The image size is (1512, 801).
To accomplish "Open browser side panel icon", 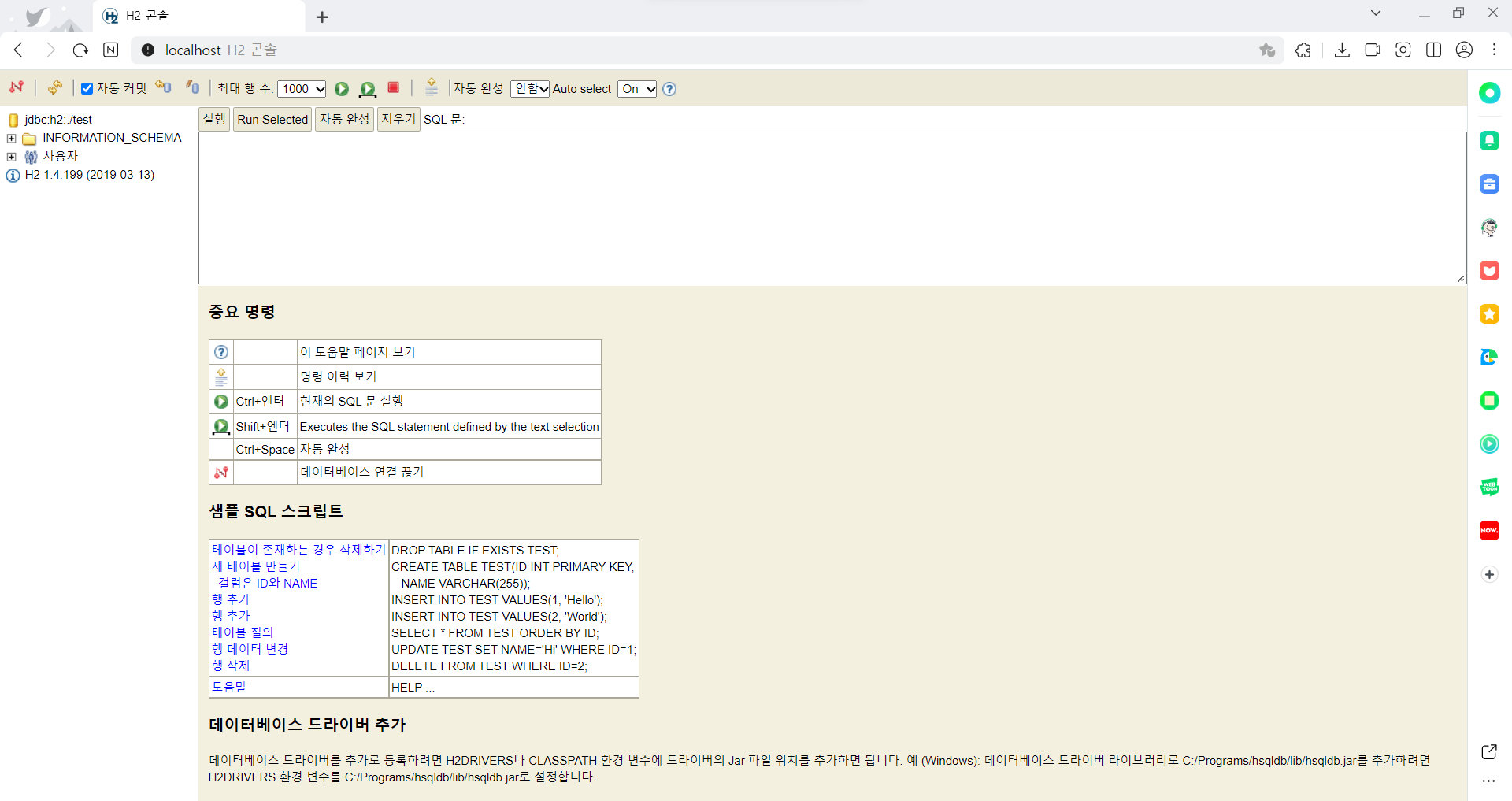I will 1433,50.
